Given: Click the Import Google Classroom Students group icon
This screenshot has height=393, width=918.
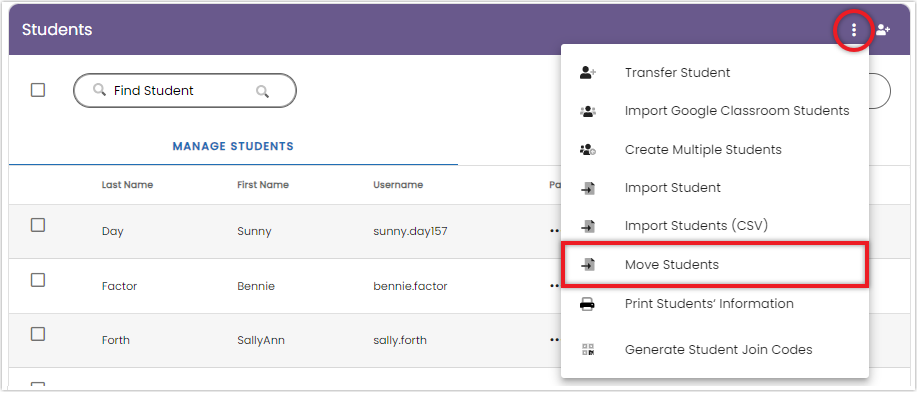Looking at the screenshot, I should [x=587, y=111].
